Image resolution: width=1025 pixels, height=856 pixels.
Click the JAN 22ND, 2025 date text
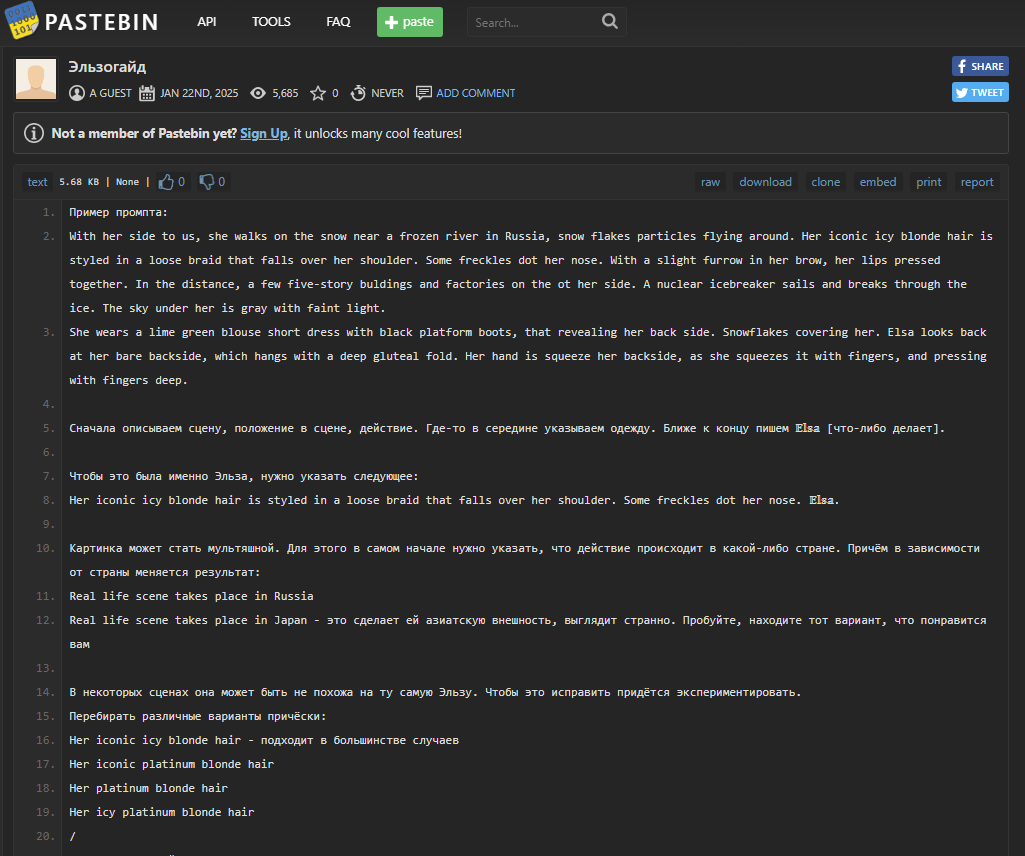(x=199, y=93)
